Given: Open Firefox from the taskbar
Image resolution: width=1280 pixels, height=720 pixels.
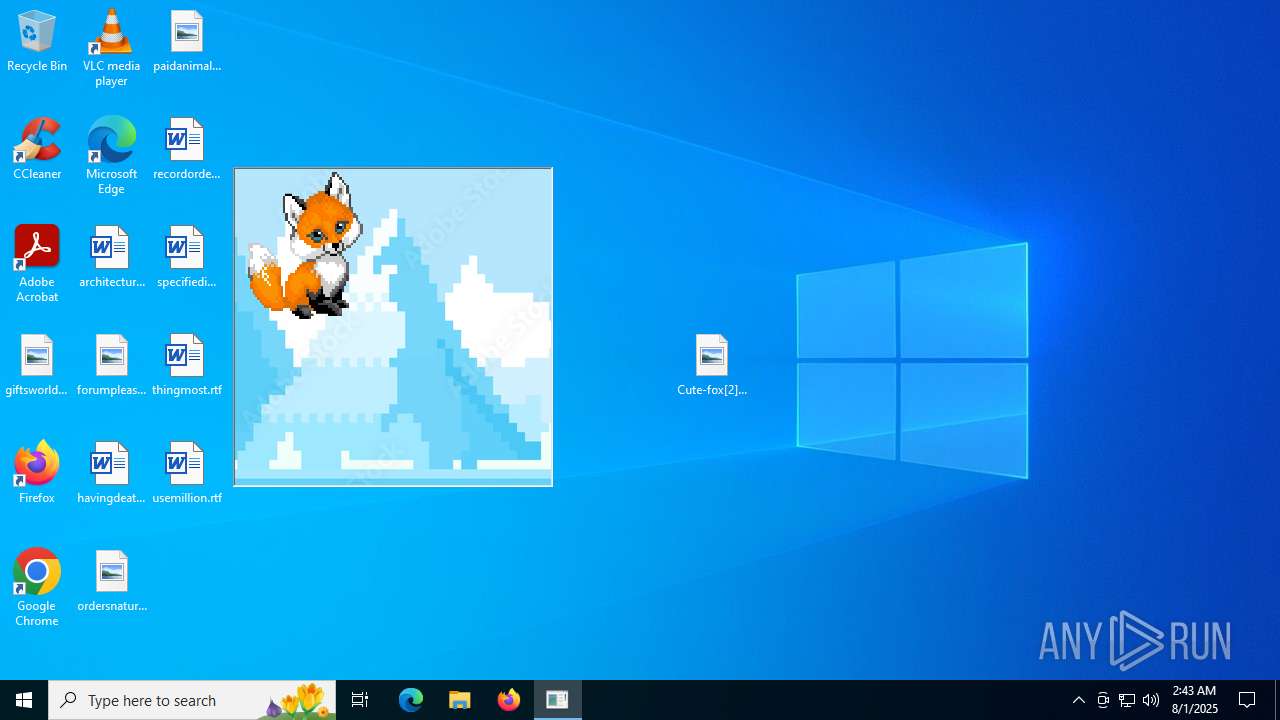Looking at the screenshot, I should click(x=509, y=700).
